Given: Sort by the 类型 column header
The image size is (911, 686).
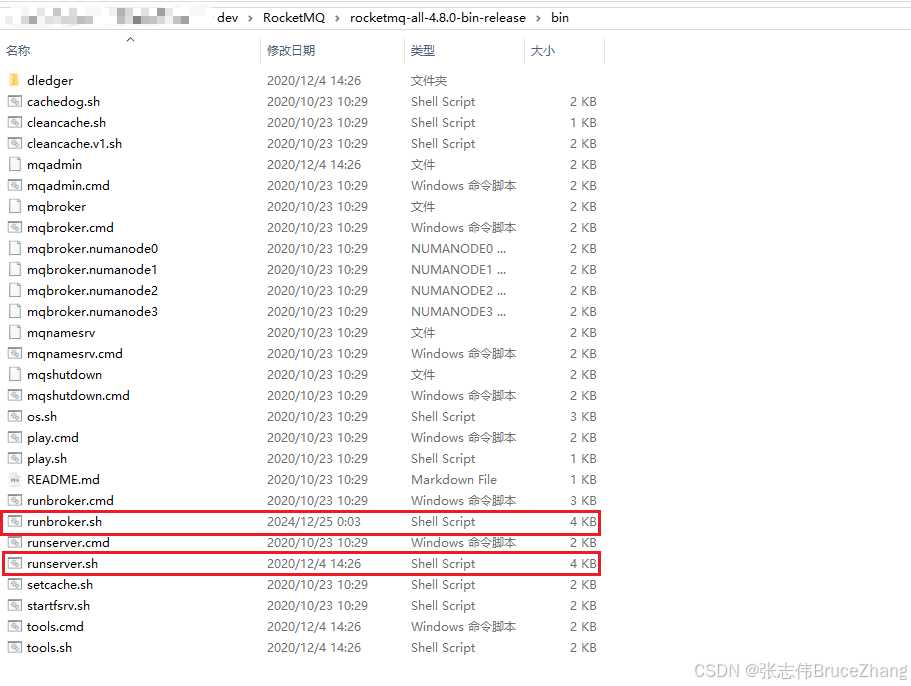Looking at the screenshot, I should [422, 51].
